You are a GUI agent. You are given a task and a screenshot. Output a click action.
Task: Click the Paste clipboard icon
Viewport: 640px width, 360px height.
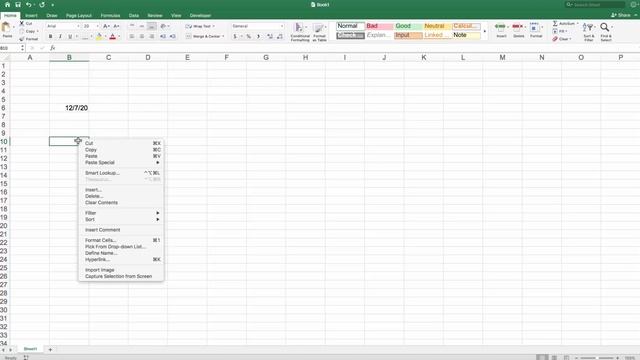pos(7,28)
